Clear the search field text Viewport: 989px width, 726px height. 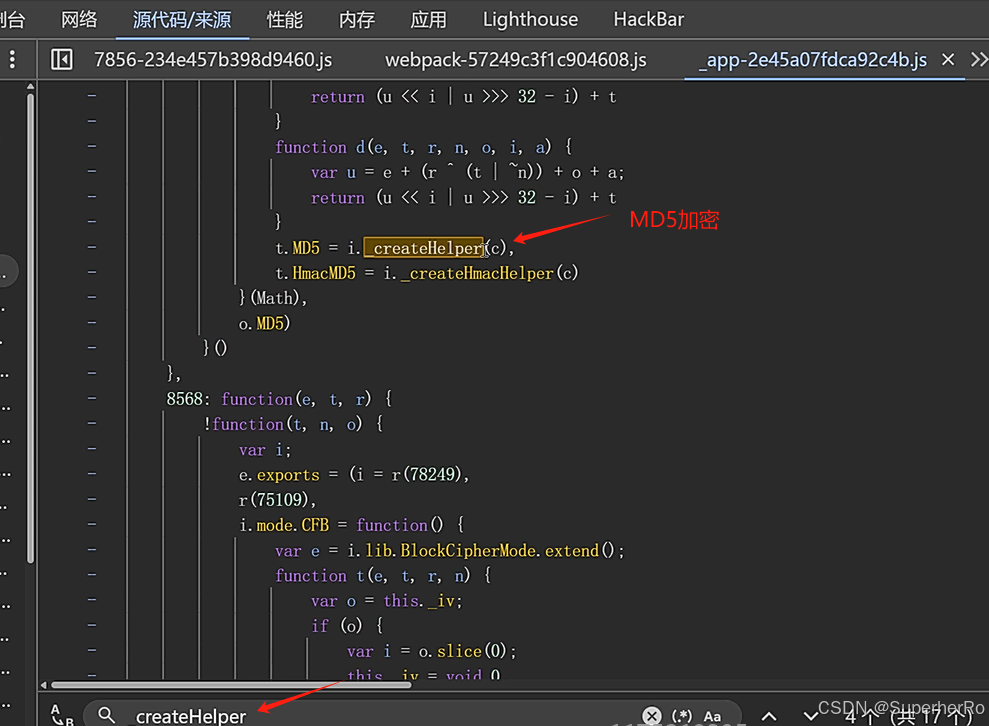pos(652,716)
